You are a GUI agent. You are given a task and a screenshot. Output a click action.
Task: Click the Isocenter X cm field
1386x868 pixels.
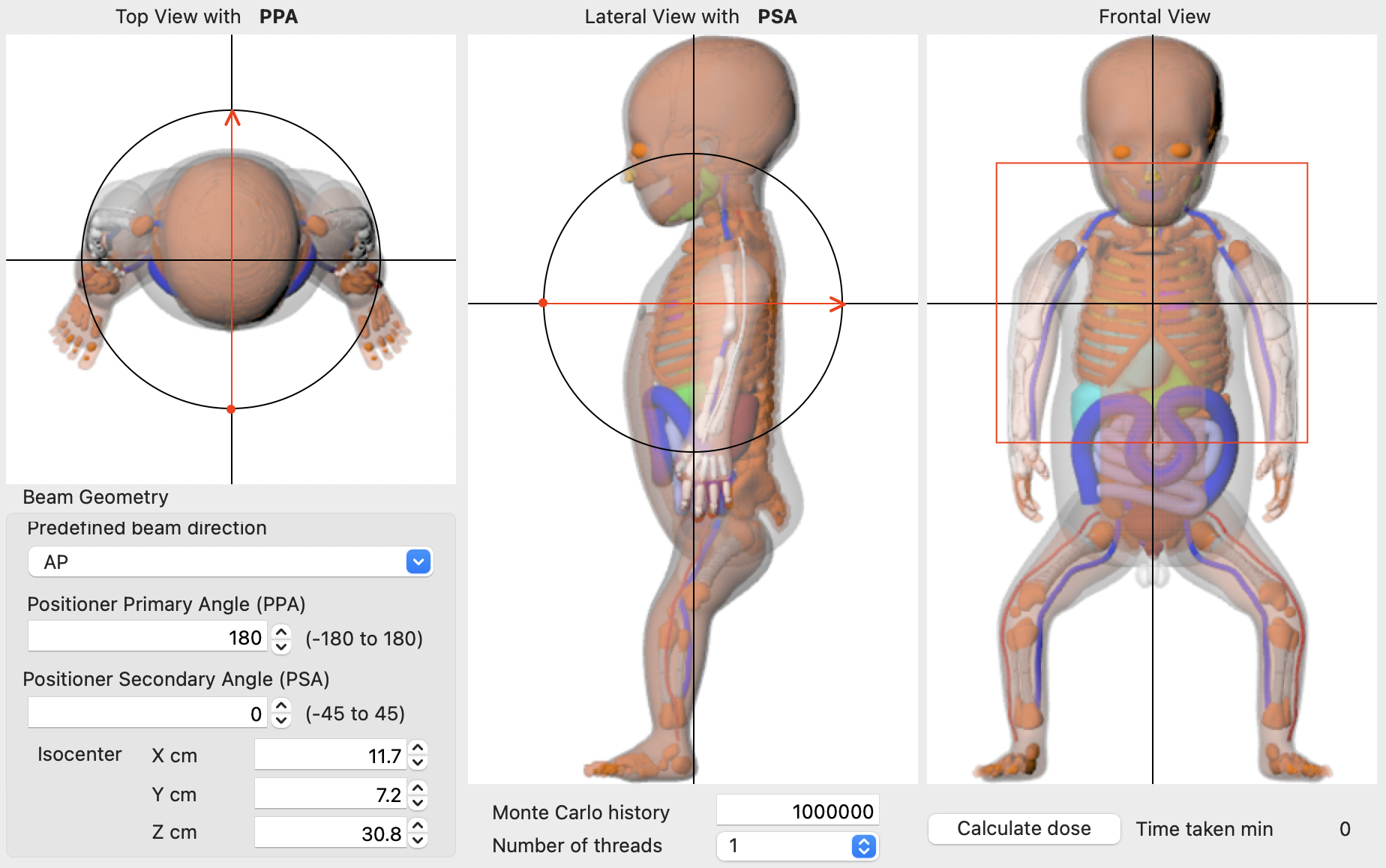331,755
